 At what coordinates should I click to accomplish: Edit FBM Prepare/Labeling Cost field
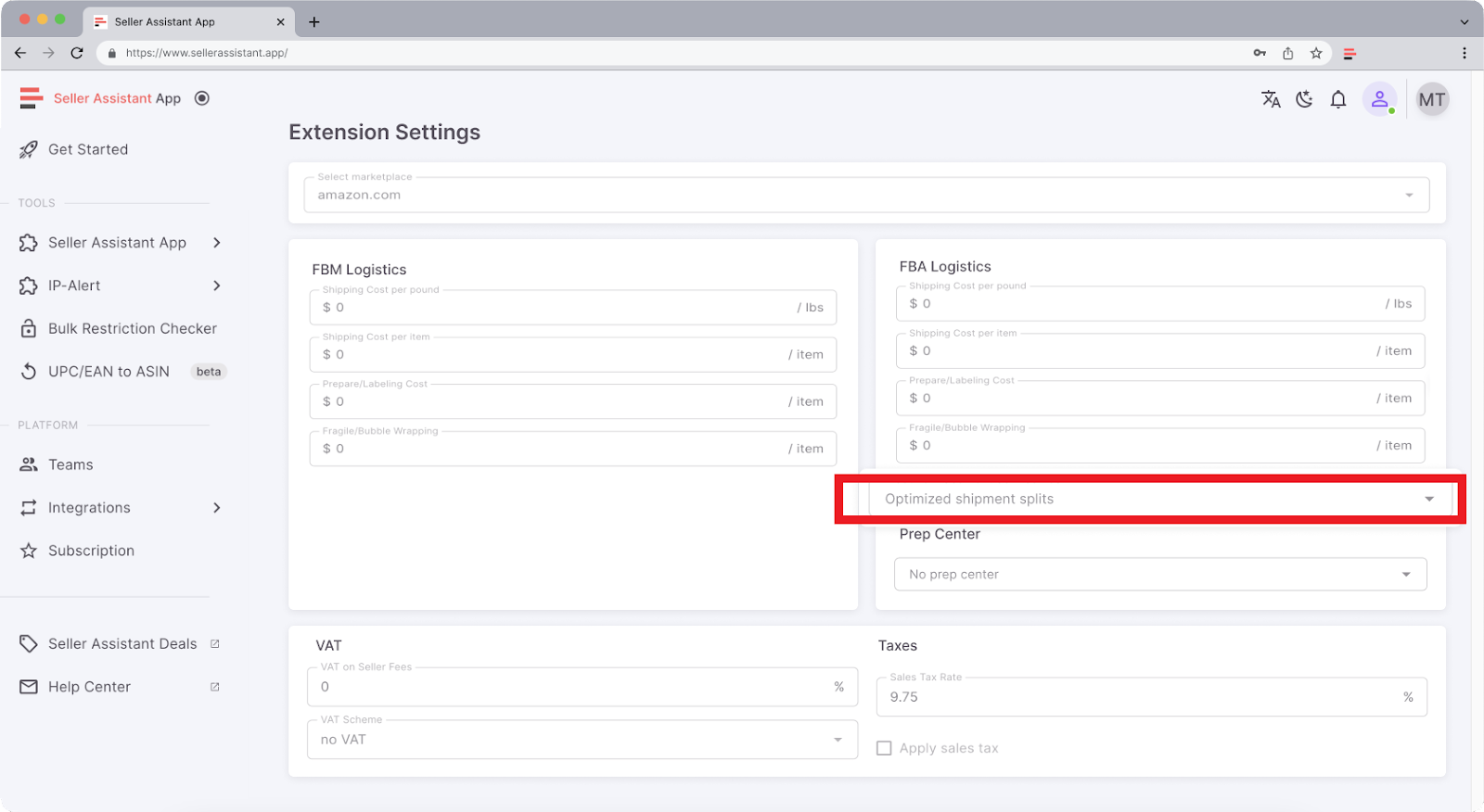(x=573, y=401)
